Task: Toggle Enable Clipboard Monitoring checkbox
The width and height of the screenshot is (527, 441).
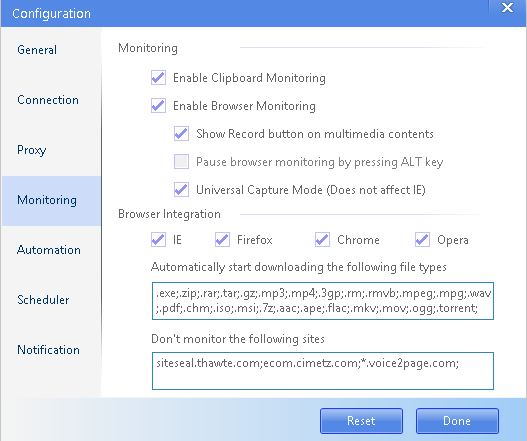Action: pyautogui.click(x=158, y=78)
